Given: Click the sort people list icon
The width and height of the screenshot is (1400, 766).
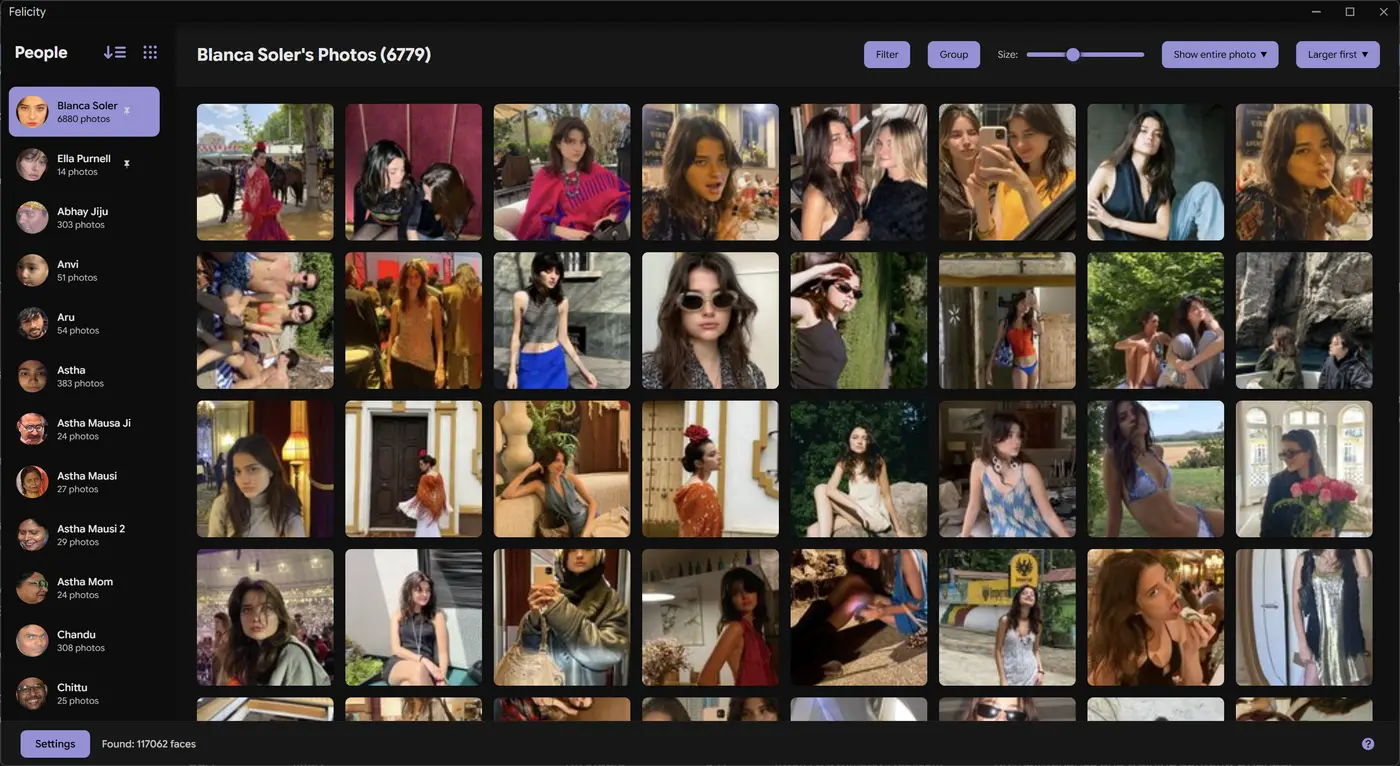Looking at the screenshot, I should tap(114, 52).
